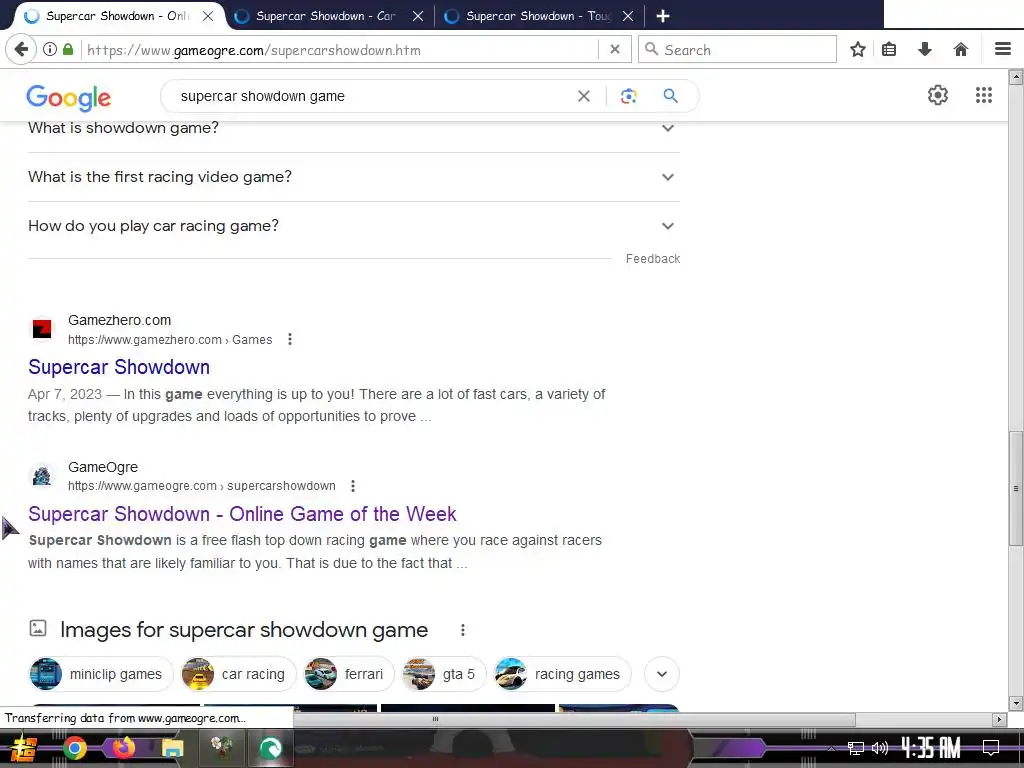Select the 'miniclip games' image chip
Image resolution: width=1024 pixels, height=768 pixels.
[101, 674]
